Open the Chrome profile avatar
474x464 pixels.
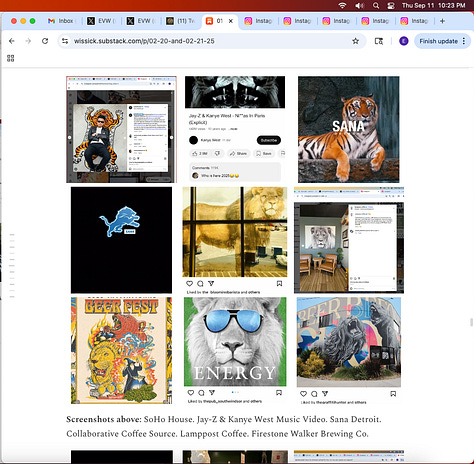[x=404, y=41]
